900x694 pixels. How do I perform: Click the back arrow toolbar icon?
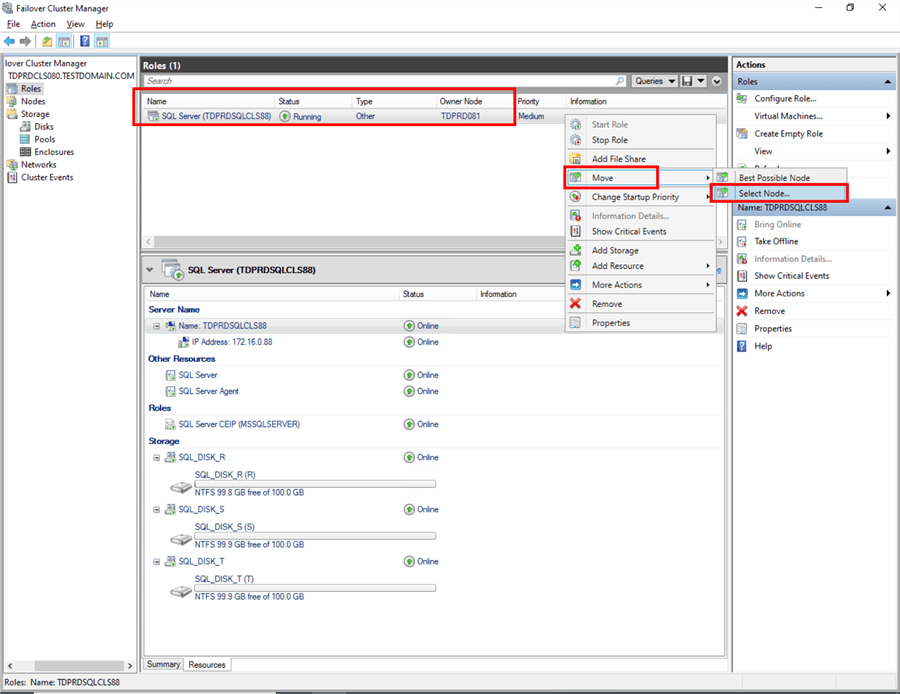click(9, 41)
